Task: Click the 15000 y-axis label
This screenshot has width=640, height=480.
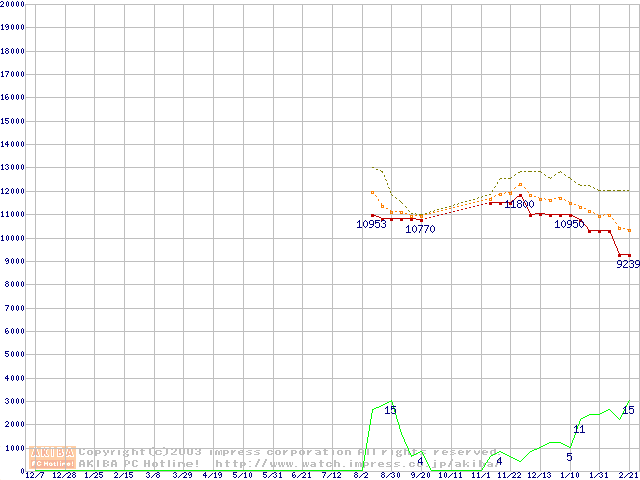Action: click(13, 121)
